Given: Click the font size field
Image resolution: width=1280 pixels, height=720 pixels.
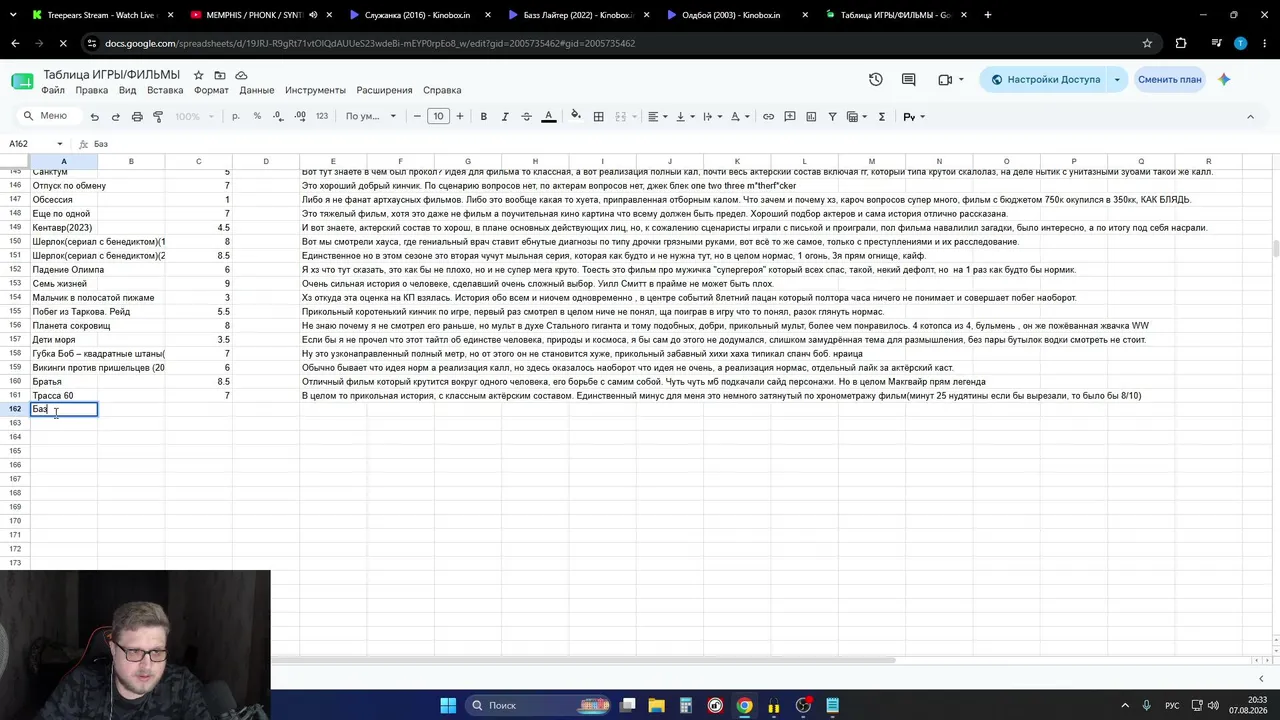Looking at the screenshot, I should point(438,117).
